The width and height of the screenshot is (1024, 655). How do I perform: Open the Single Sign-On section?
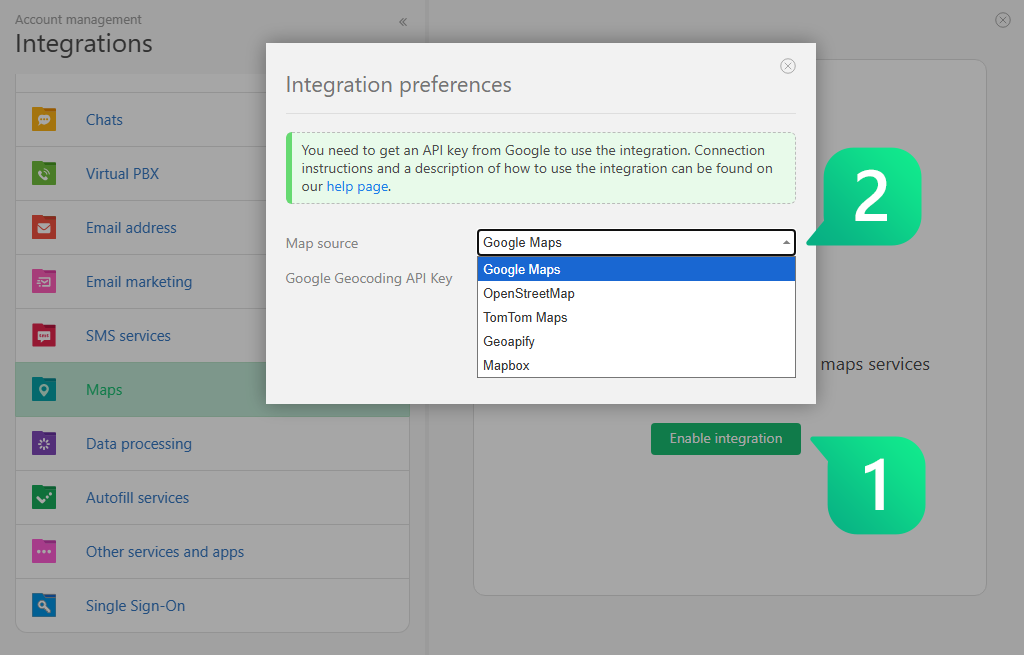click(212, 605)
